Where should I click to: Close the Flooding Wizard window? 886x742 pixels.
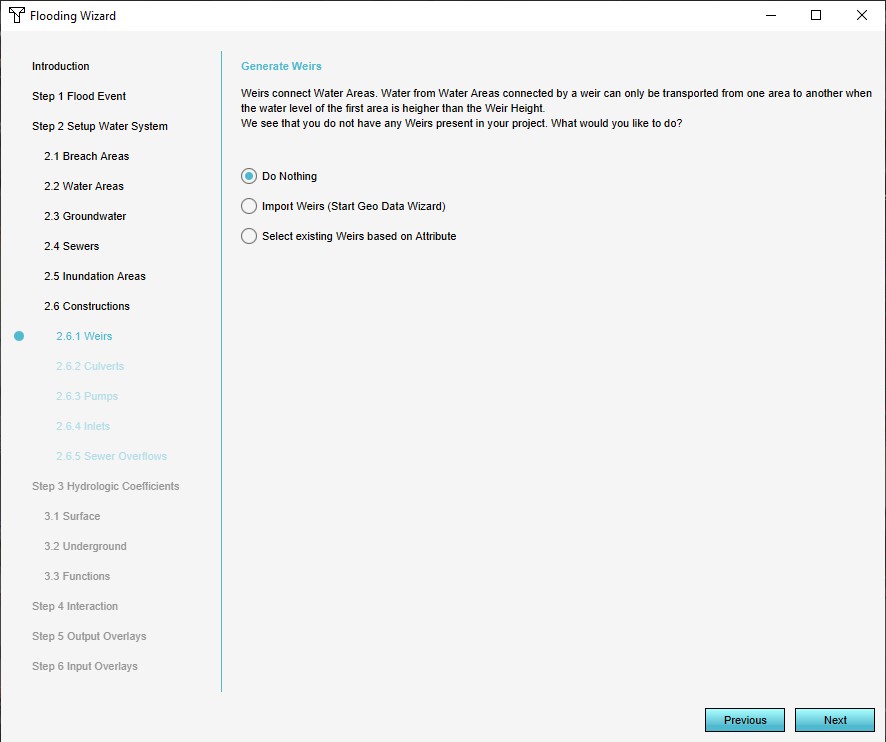[862, 15]
